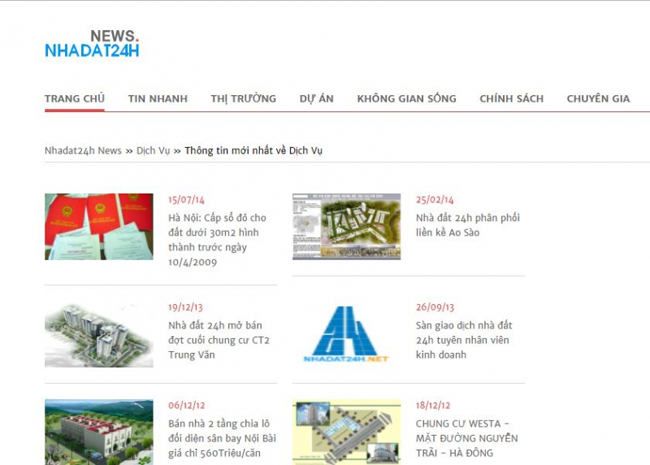Open the TRANG CHỦ menu item
The height and width of the screenshot is (465, 650).
tap(75, 99)
